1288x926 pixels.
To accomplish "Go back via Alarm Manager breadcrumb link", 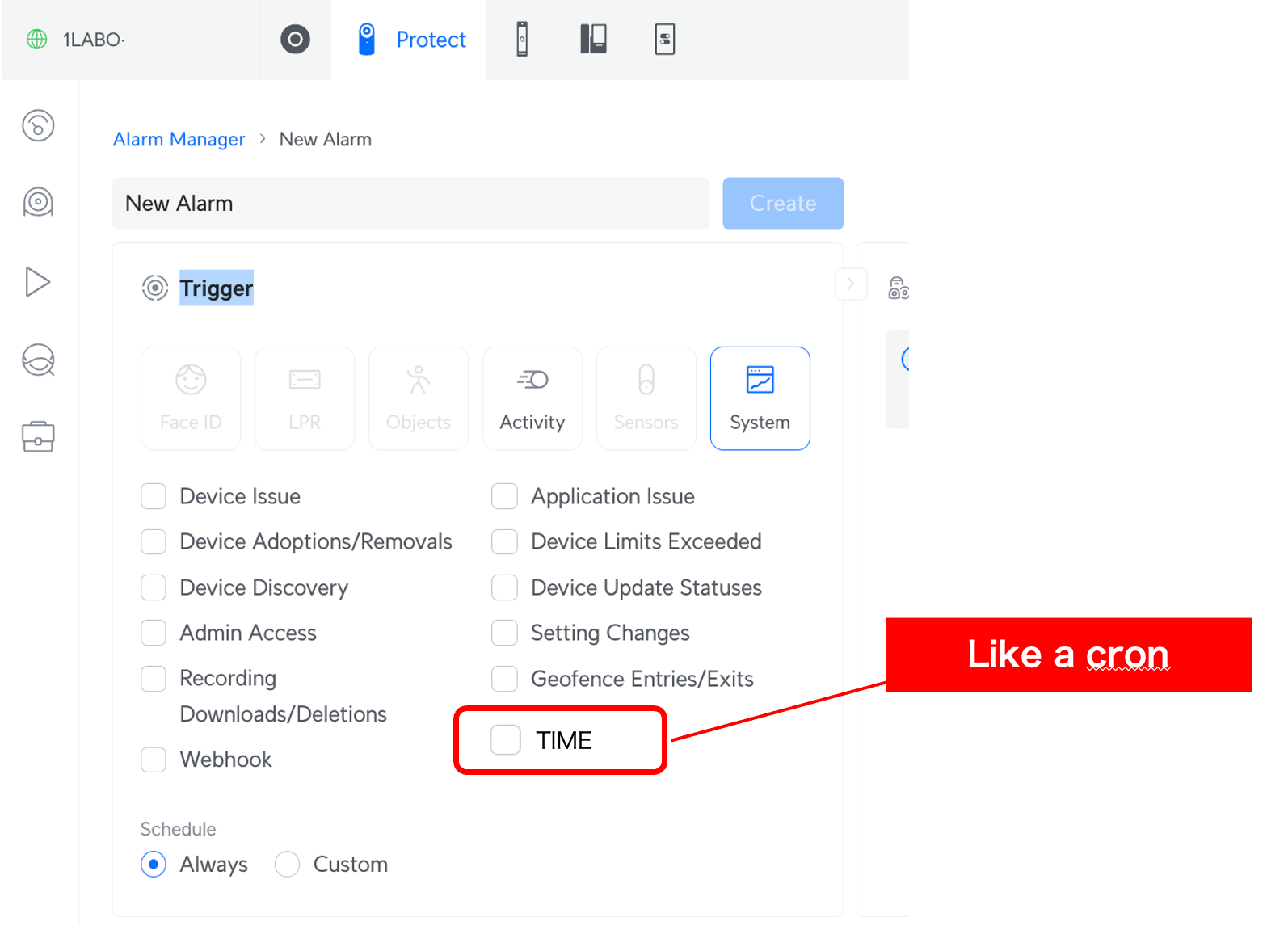I will point(179,140).
